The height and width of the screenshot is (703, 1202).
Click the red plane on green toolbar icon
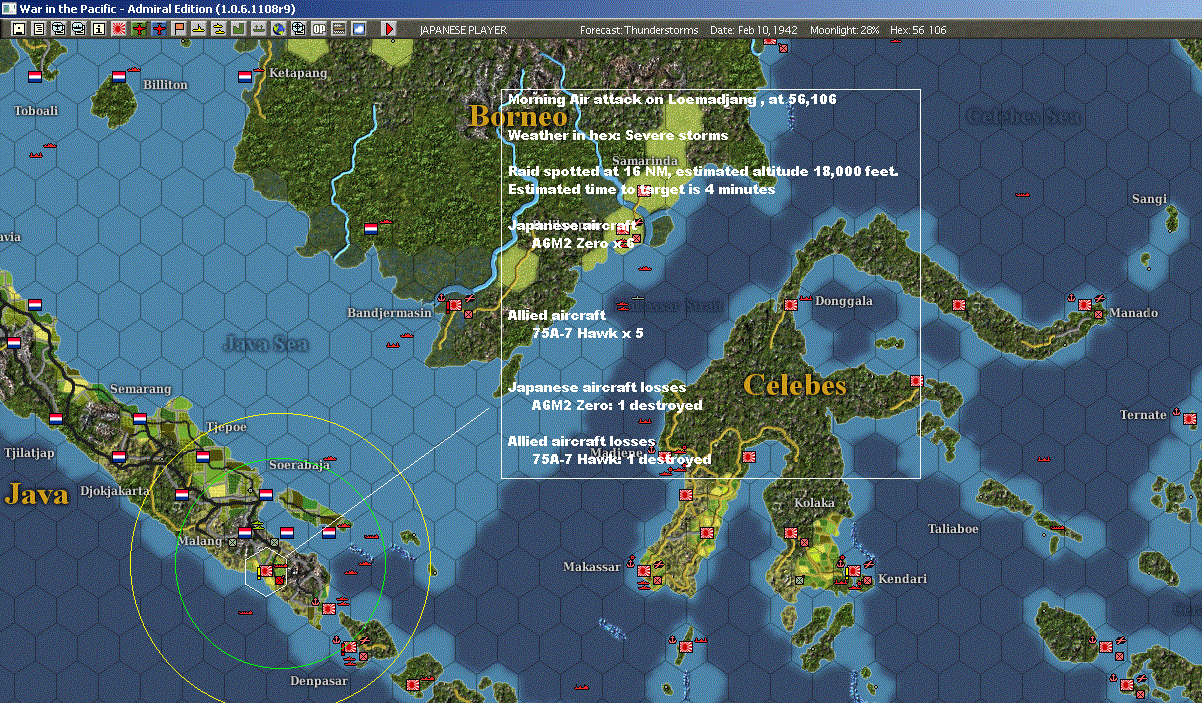click(139, 29)
